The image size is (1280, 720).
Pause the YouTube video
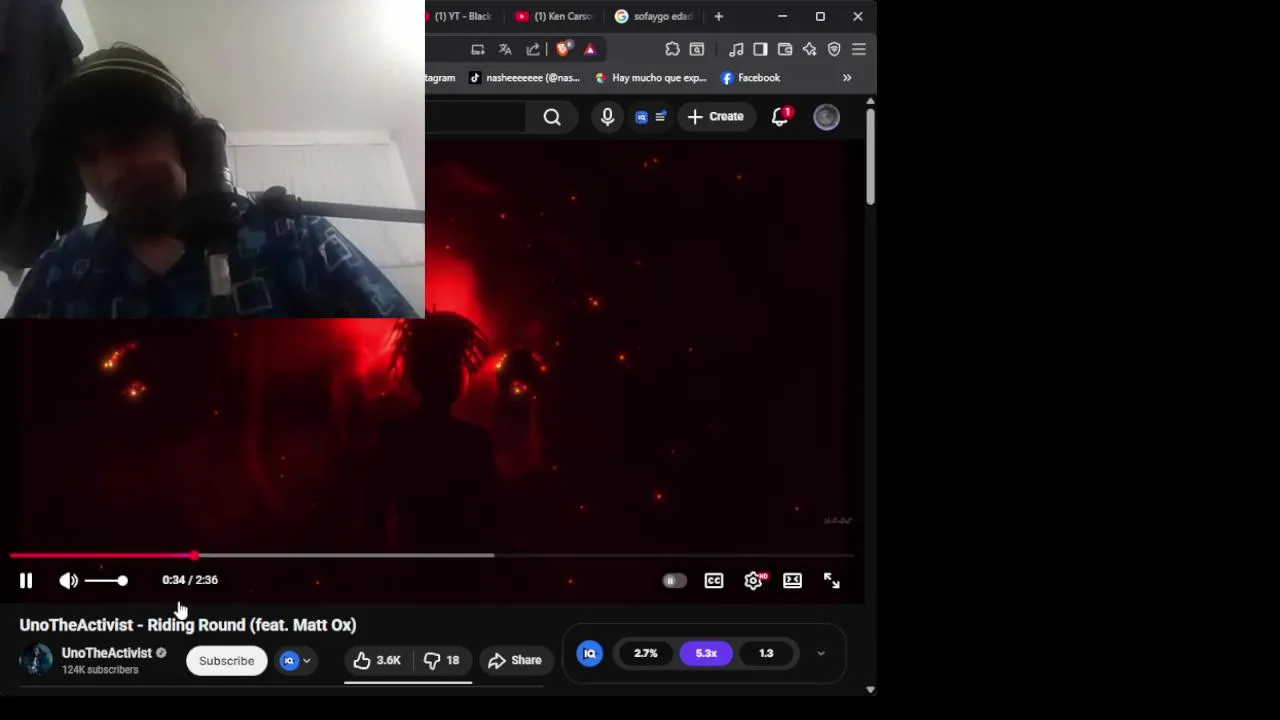pyautogui.click(x=26, y=581)
